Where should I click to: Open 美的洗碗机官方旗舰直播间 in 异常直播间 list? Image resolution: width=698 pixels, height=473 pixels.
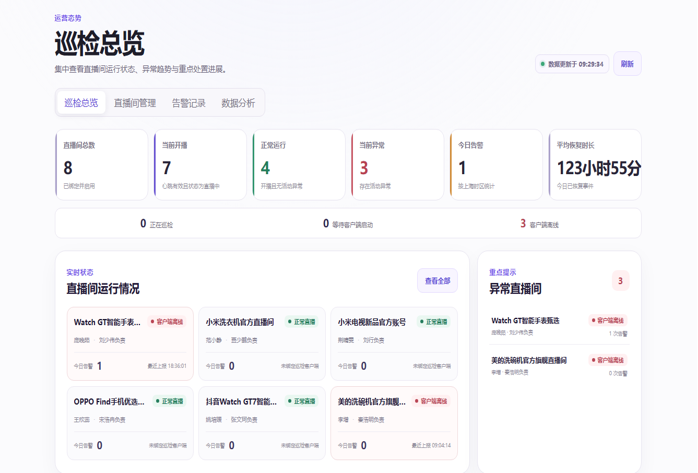tap(559, 366)
